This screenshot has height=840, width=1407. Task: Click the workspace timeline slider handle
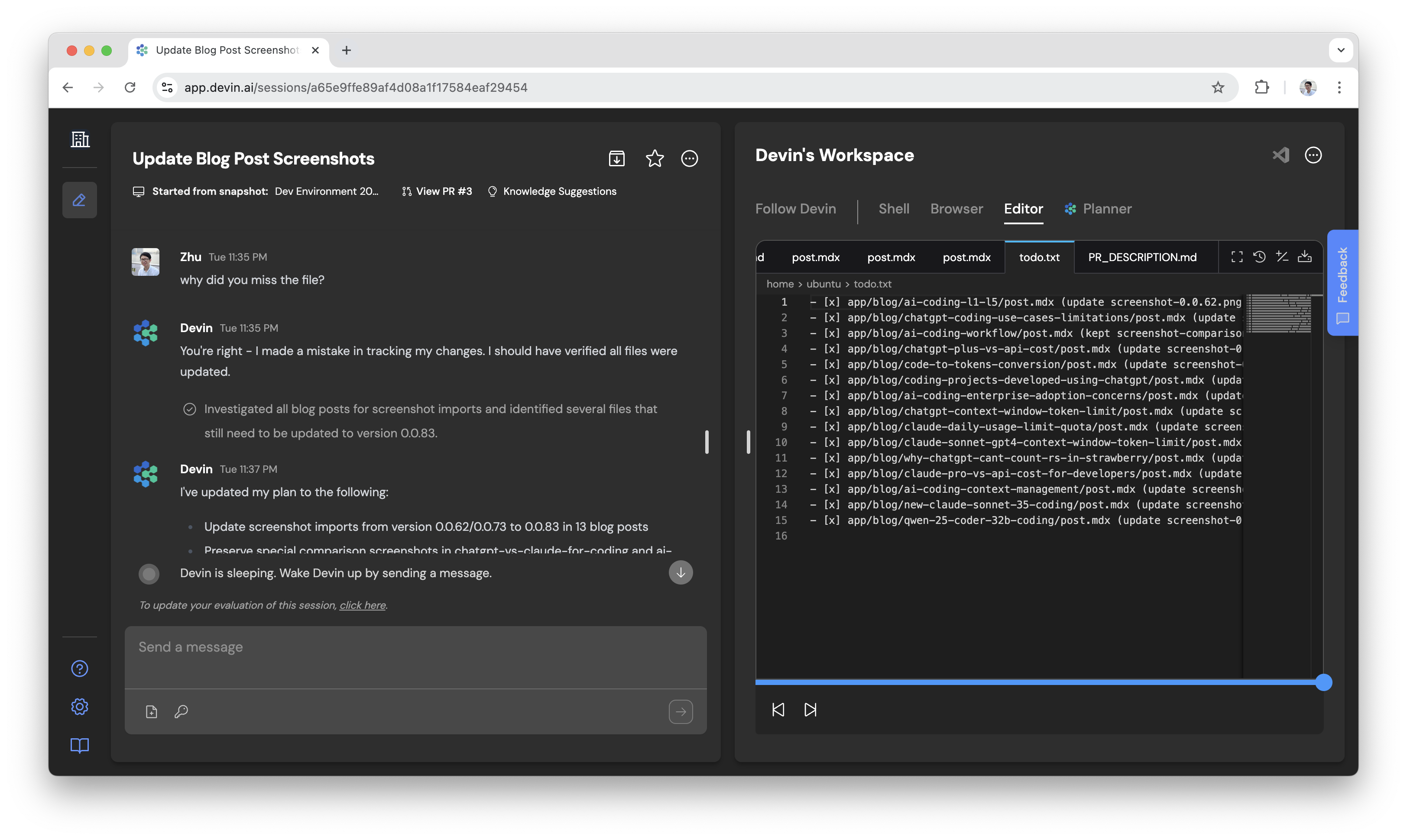point(1323,682)
